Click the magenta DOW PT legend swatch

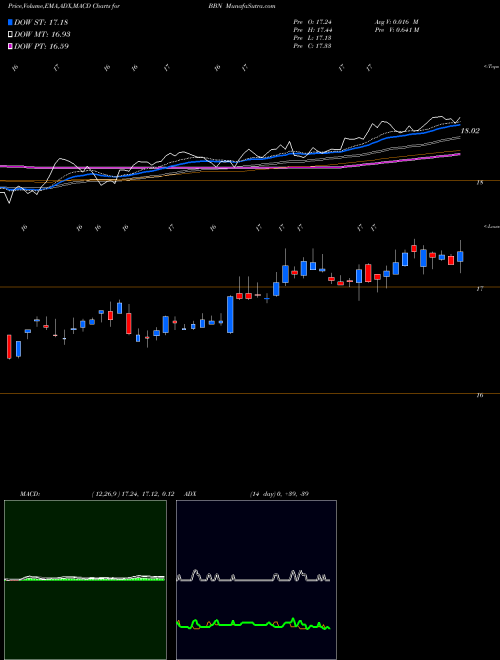pyautogui.click(x=10, y=47)
